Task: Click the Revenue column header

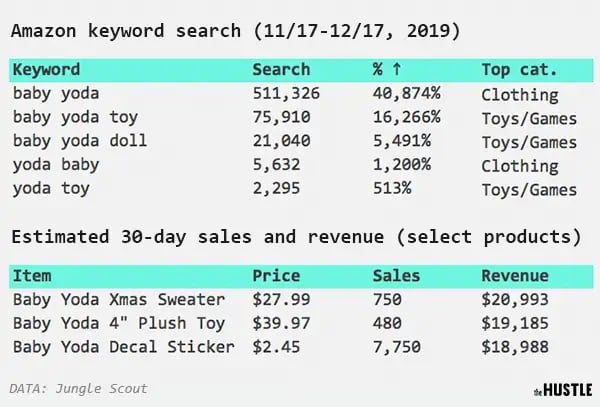Action: coord(515,276)
